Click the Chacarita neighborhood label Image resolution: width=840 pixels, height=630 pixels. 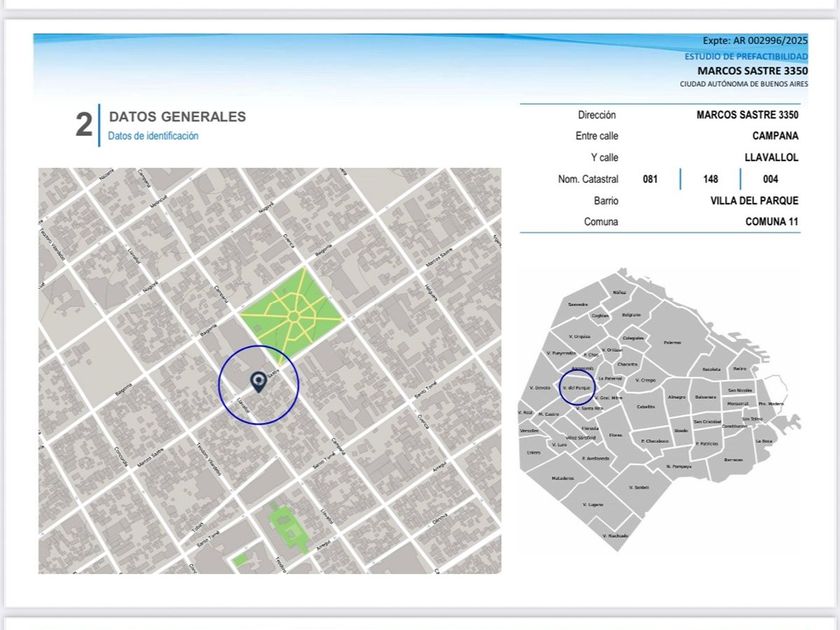pyautogui.click(x=627, y=364)
